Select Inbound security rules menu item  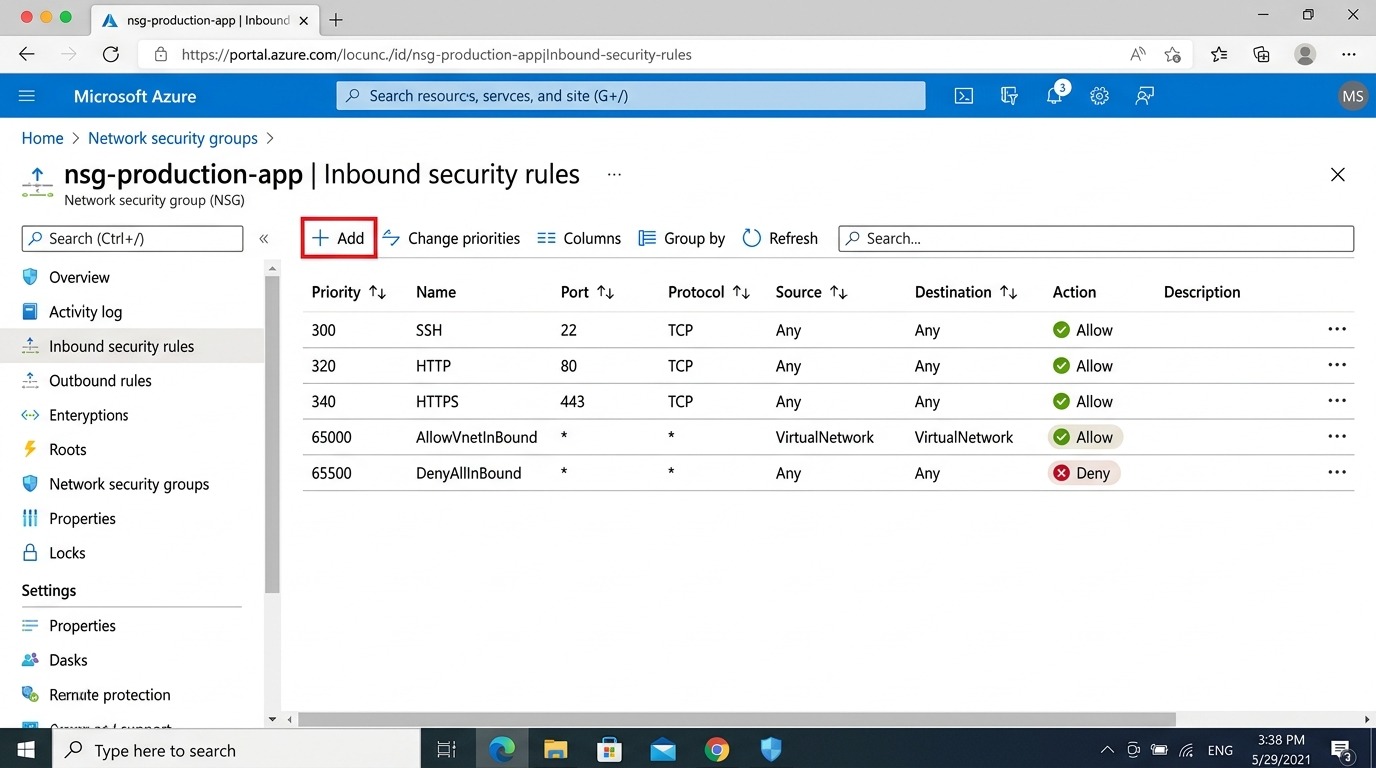pyautogui.click(x=133, y=346)
